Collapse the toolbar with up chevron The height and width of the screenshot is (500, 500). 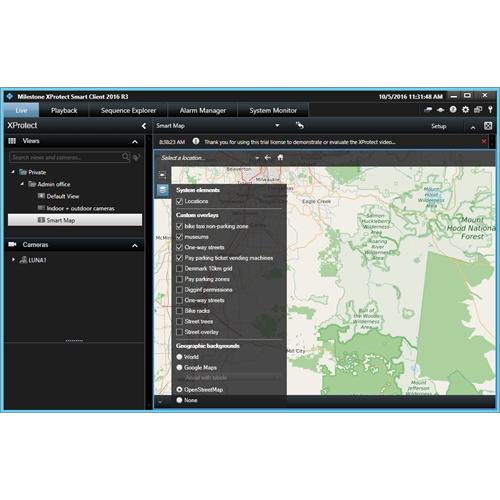click(x=473, y=127)
